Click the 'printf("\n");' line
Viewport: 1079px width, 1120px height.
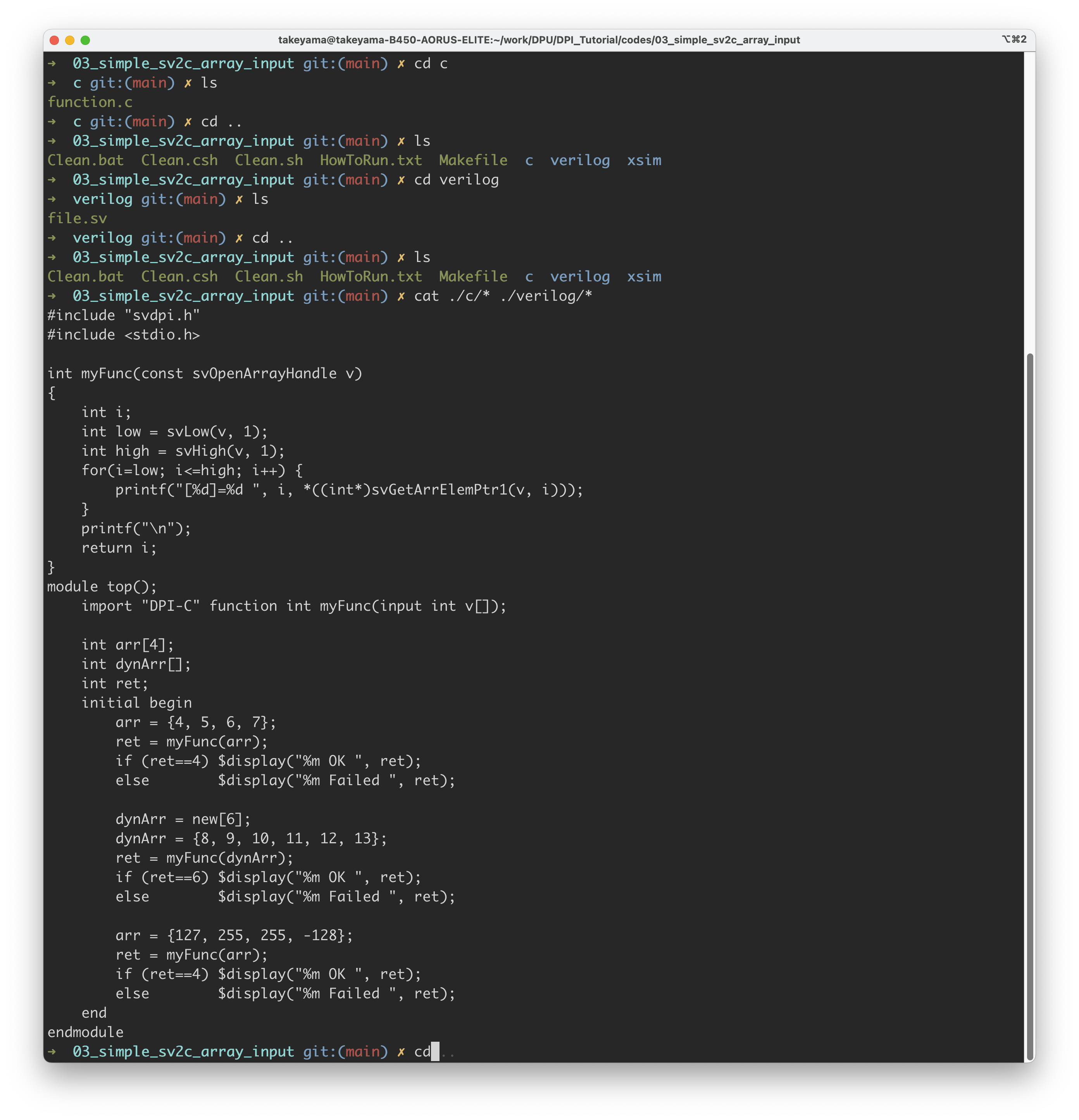click(136, 529)
